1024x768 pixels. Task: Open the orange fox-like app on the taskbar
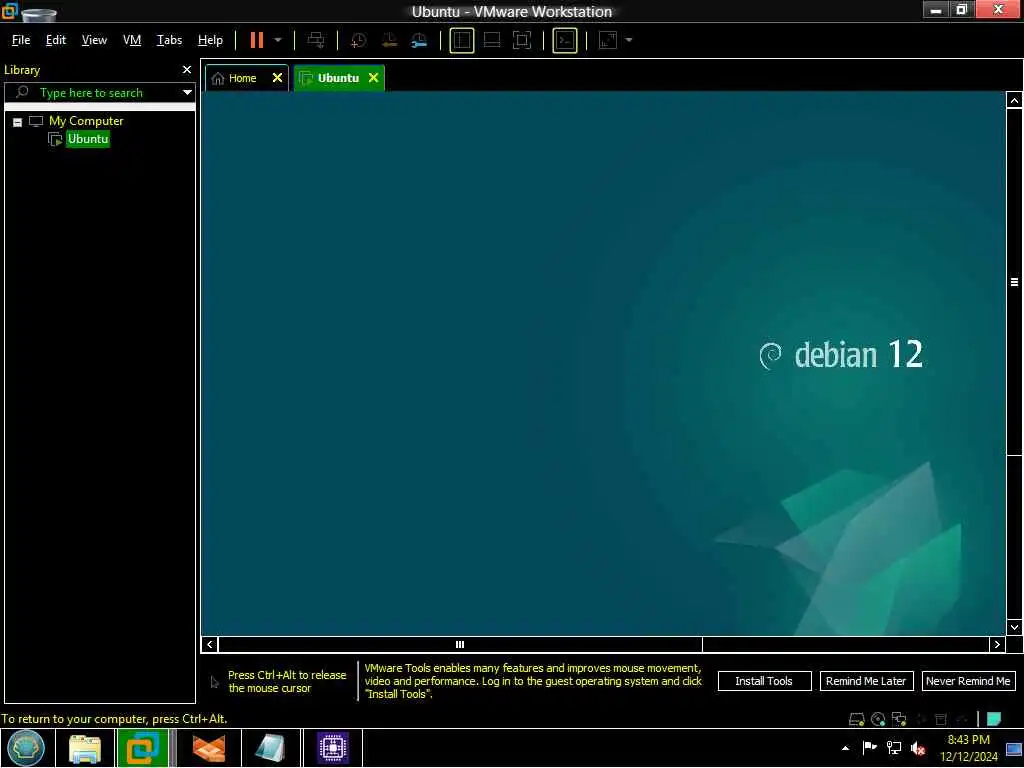209,748
